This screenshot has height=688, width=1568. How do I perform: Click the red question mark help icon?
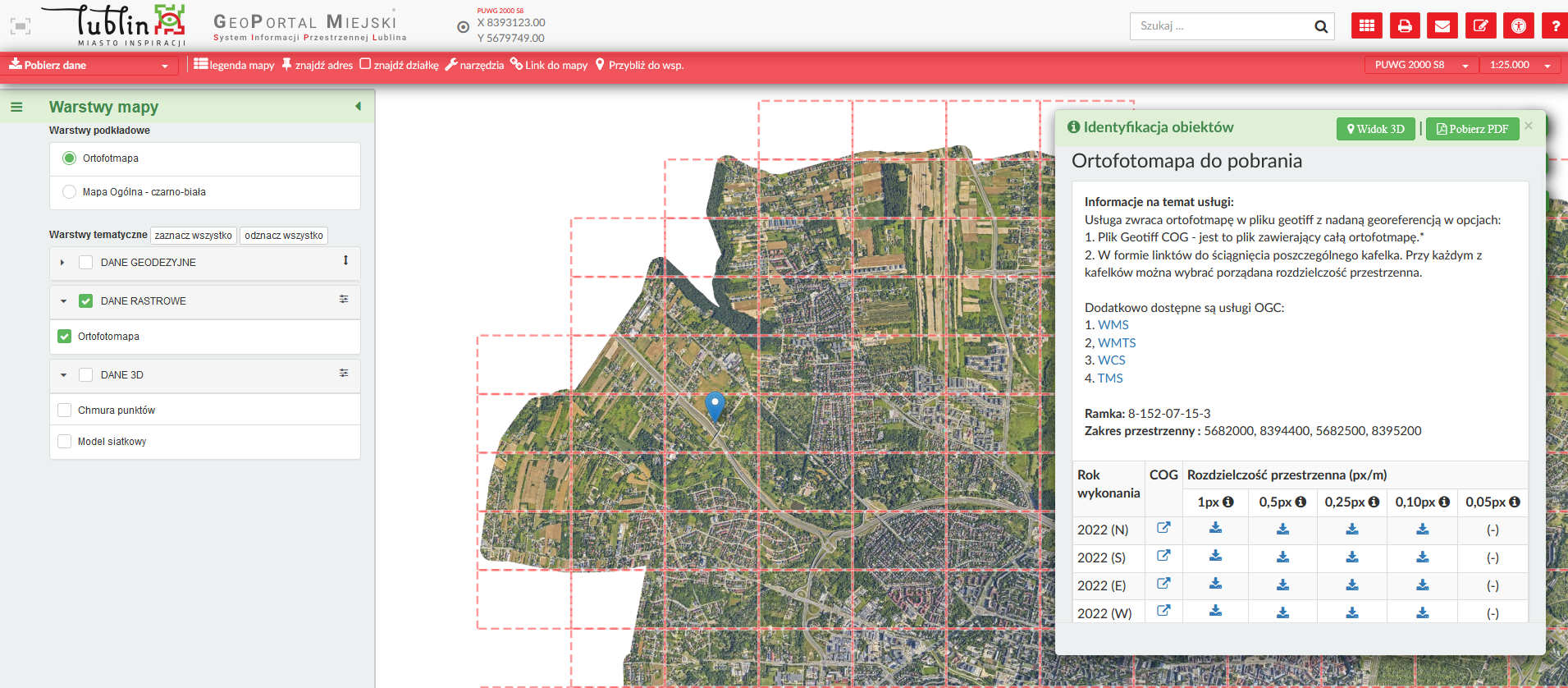click(1555, 26)
